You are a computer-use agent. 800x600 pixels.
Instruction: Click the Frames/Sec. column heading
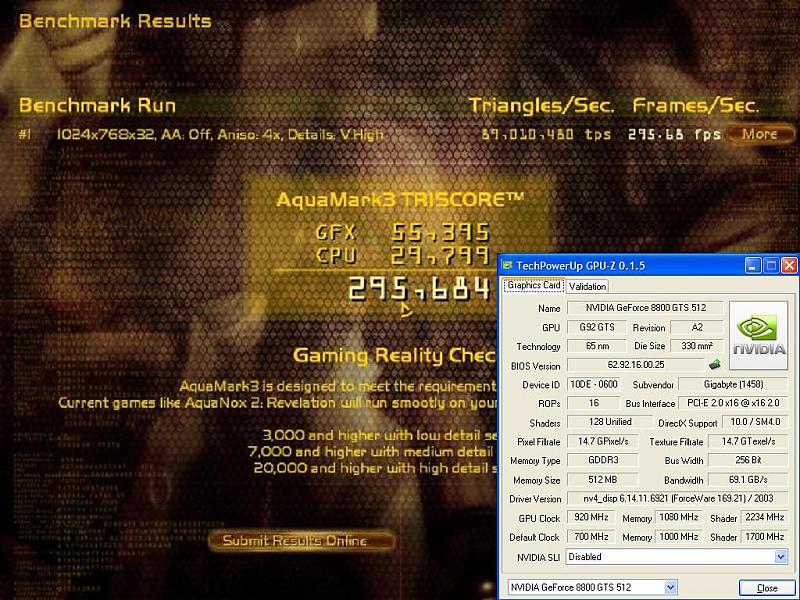(696, 106)
